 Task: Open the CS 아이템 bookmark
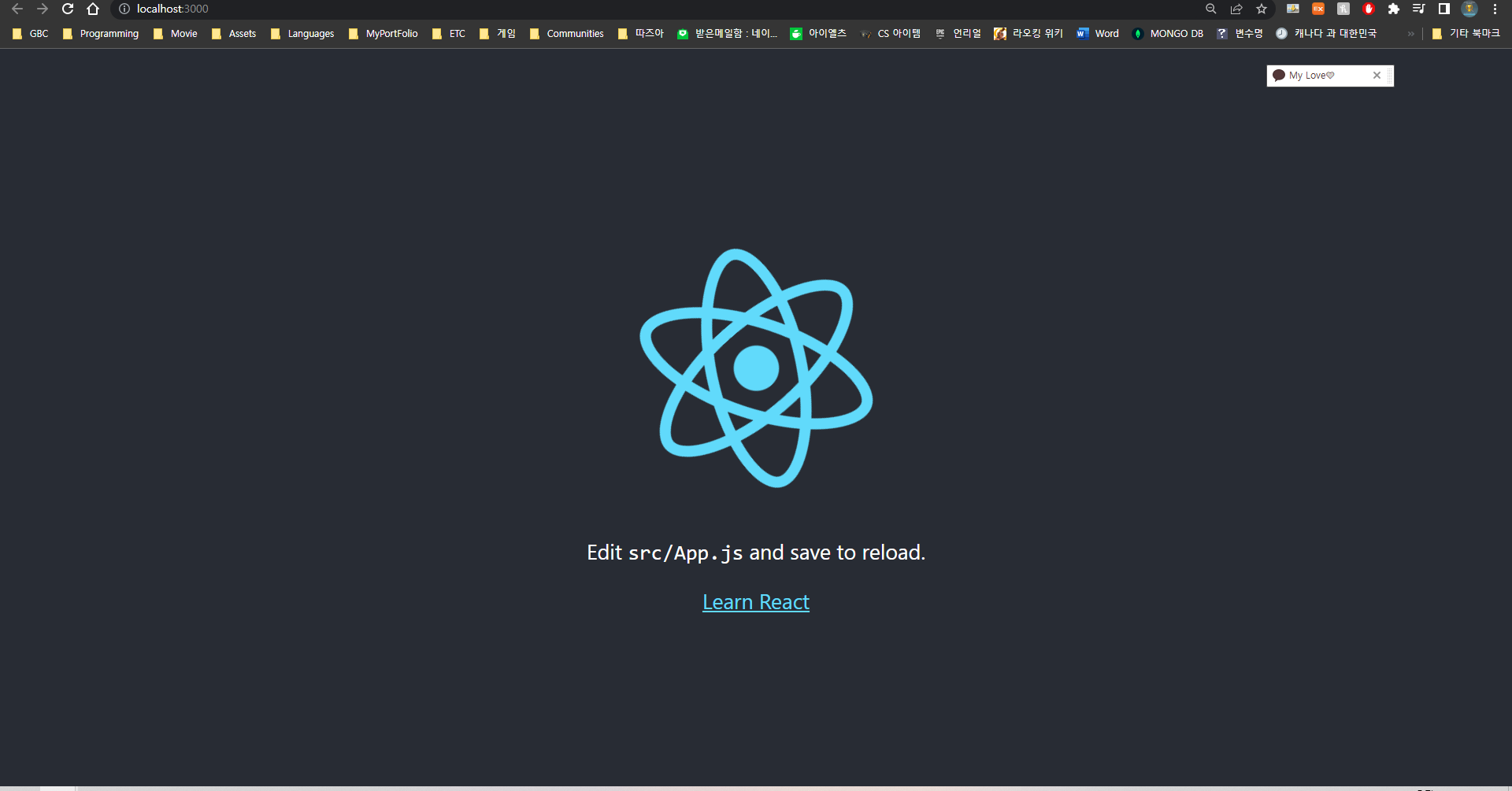click(891, 34)
